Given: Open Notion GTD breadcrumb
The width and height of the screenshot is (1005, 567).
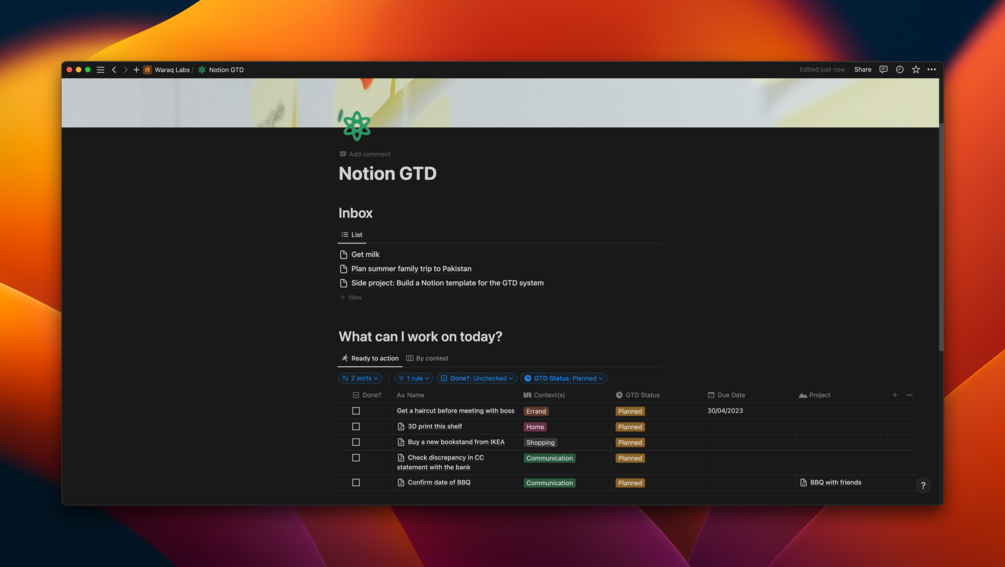Looking at the screenshot, I should (221, 70).
